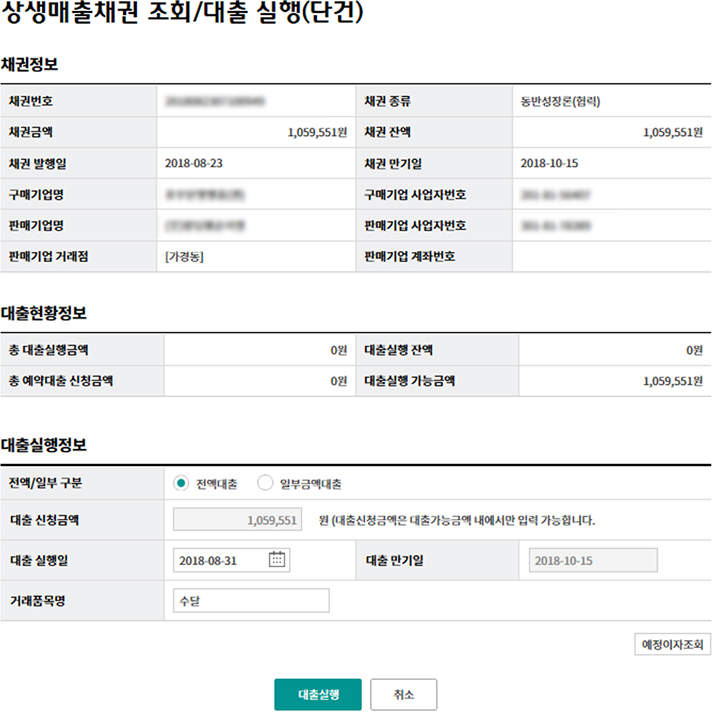Image resolution: width=712 pixels, height=713 pixels.
Task: Click the 대출실행정보 section heading
Action: (x=44, y=444)
